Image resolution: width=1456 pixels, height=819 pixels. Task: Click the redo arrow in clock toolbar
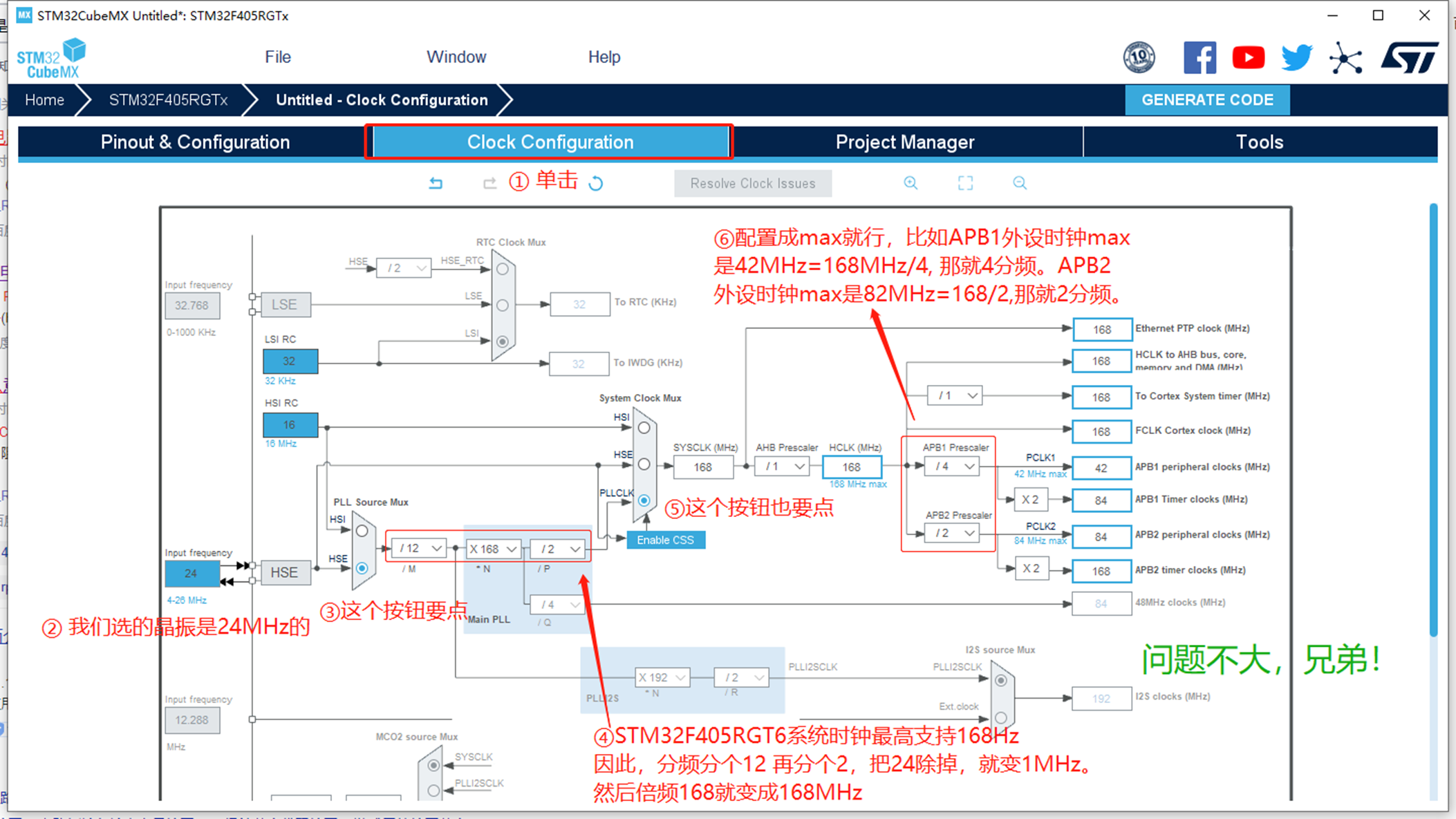pos(489,183)
